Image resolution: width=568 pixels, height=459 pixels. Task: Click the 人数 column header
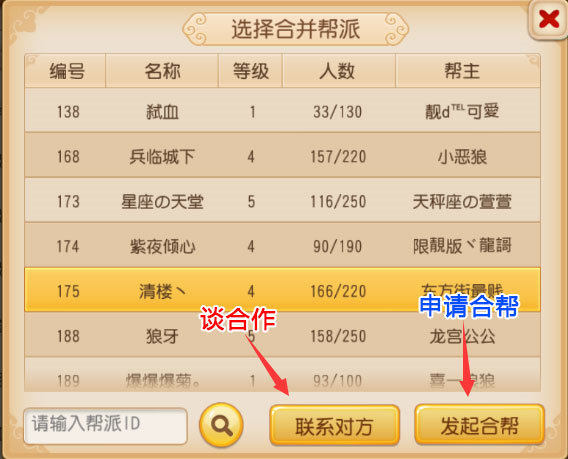point(339,71)
